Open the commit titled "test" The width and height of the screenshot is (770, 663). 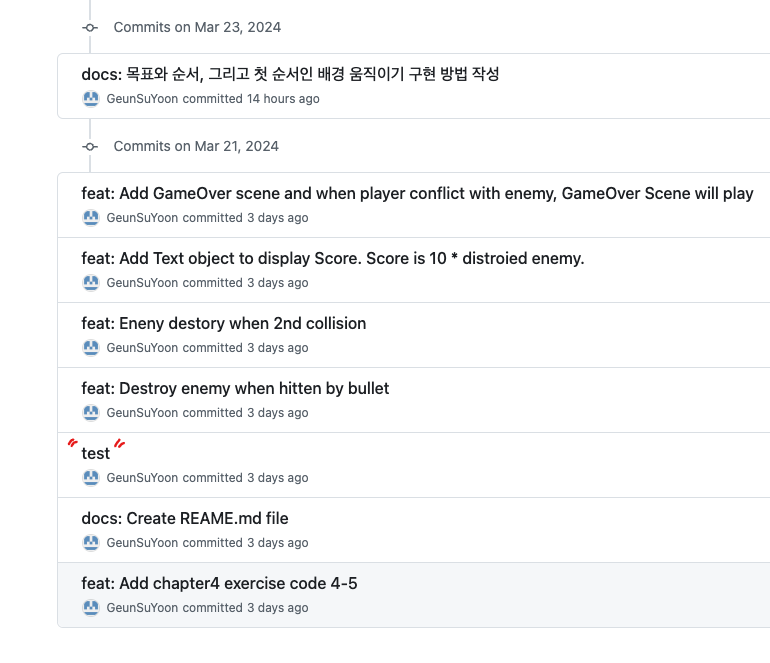96,453
